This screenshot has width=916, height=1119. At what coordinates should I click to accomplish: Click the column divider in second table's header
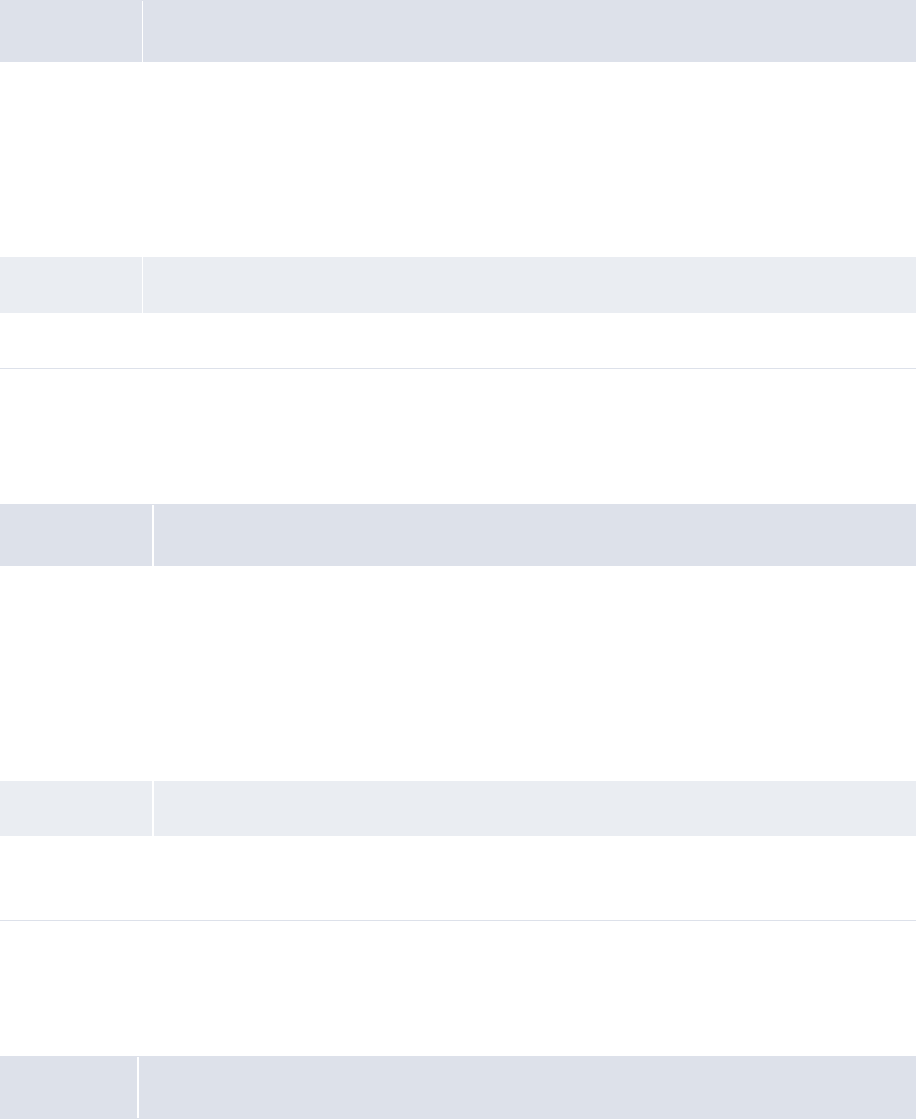[x=152, y=535]
